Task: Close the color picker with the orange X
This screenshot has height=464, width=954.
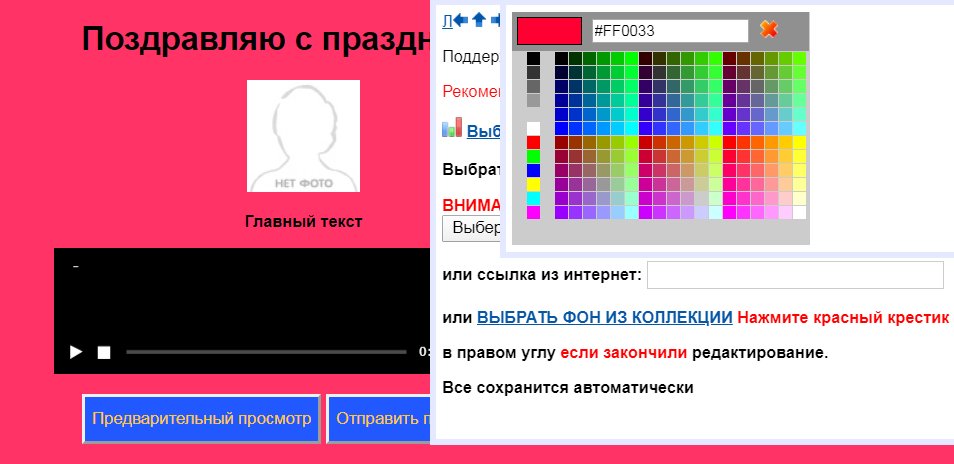Action: pos(768,30)
